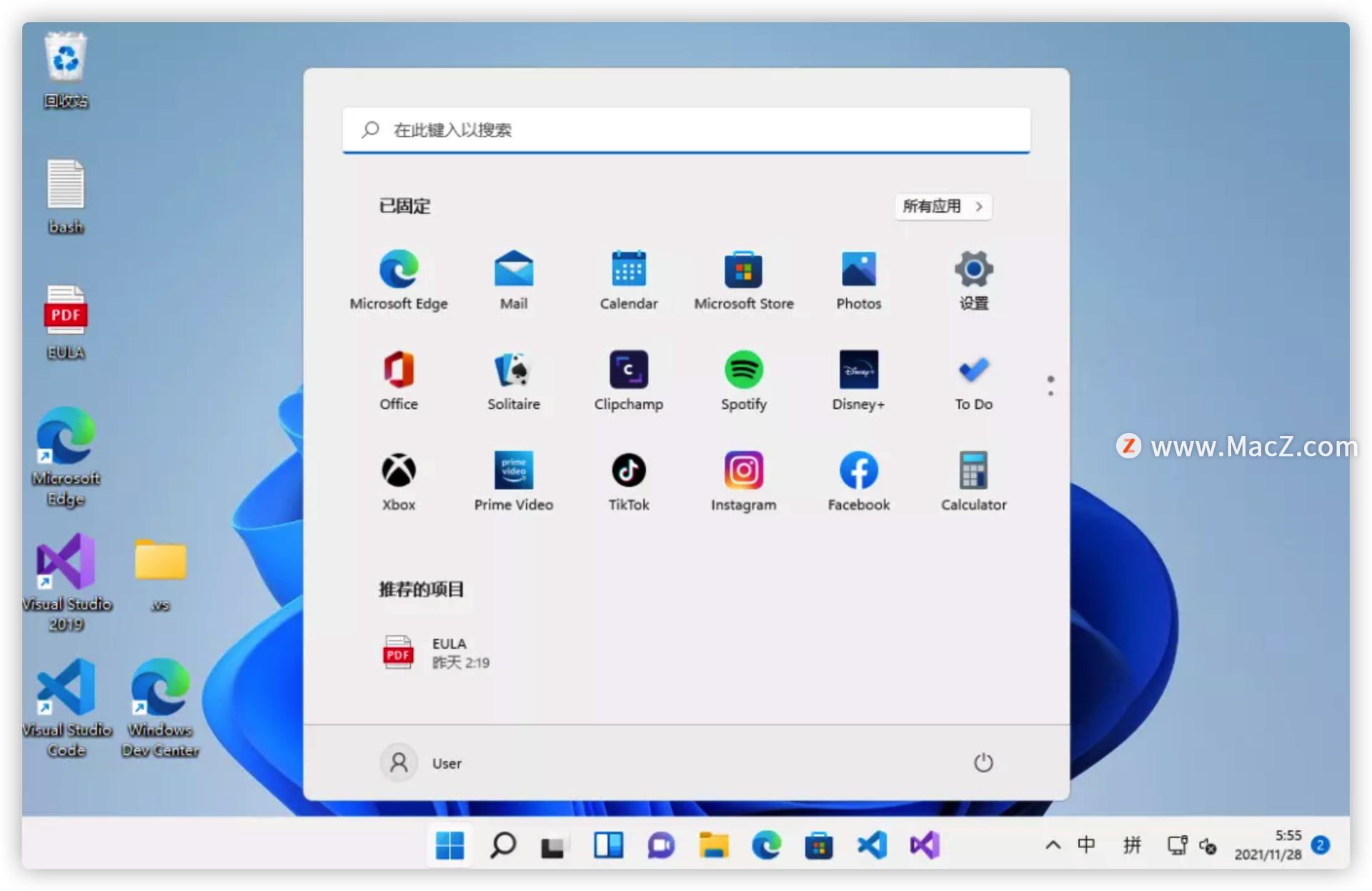Launch Disney+ from pinned apps
1372x891 pixels.
pyautogui.click(x=859, y=380)
